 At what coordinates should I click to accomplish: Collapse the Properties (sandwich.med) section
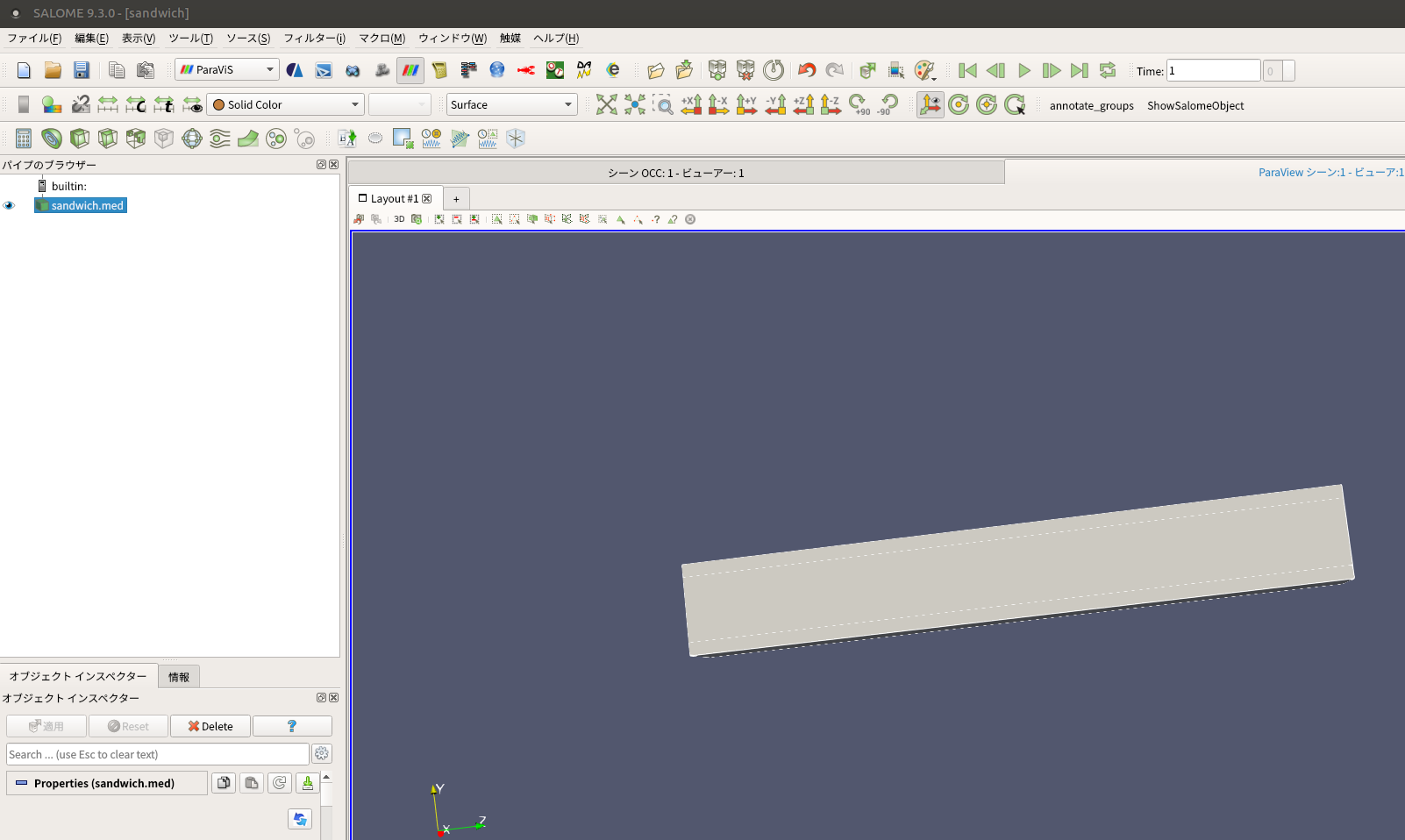coord(107,783)
